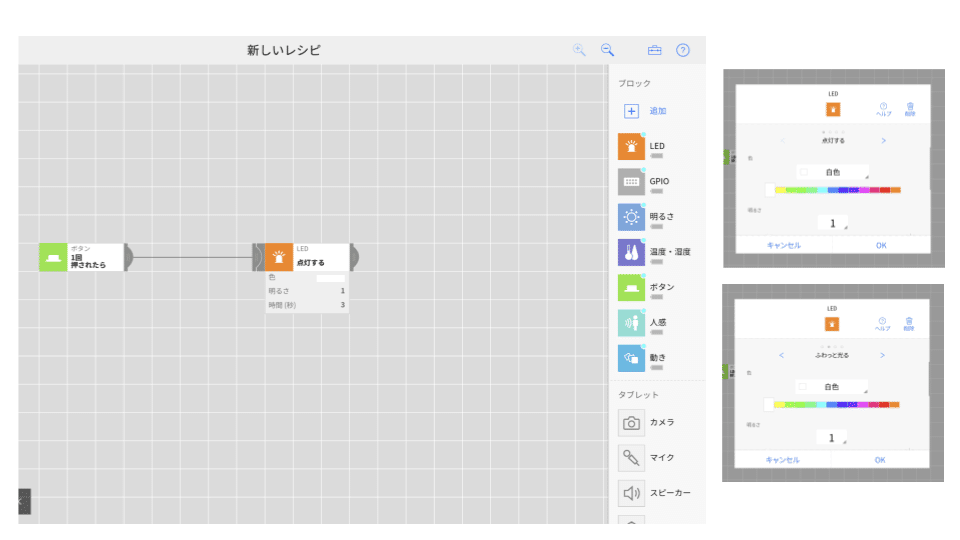Screen dimensions: 960x540
Task: Click the 色 color value on the LED block
Action: 331,278
